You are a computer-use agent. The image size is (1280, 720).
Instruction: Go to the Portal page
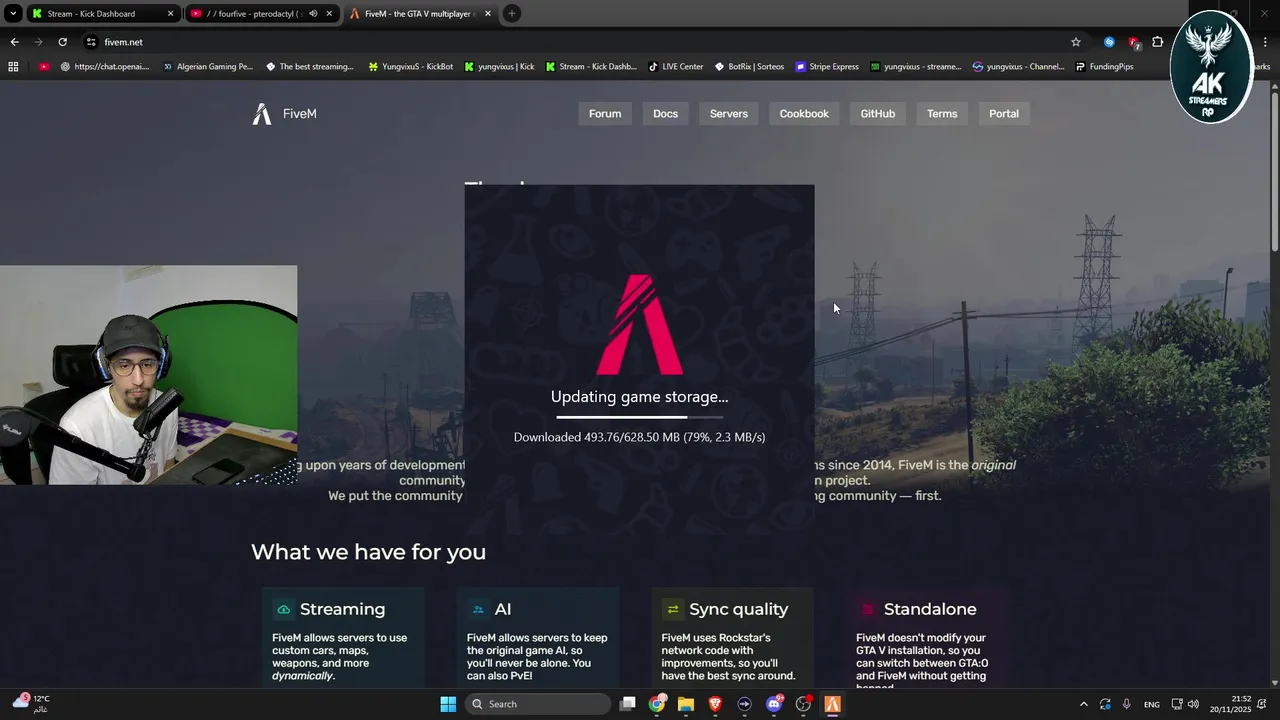(1004, 114)
